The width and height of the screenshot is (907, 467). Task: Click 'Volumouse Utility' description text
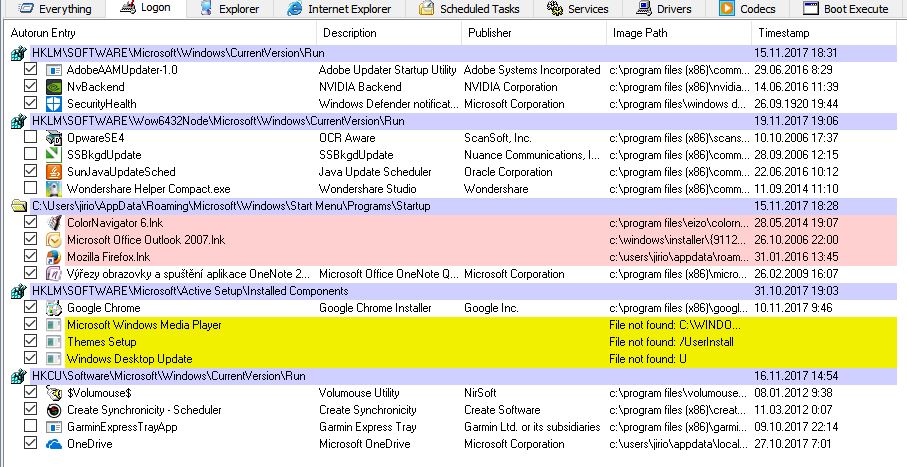(x=359, y=393)
